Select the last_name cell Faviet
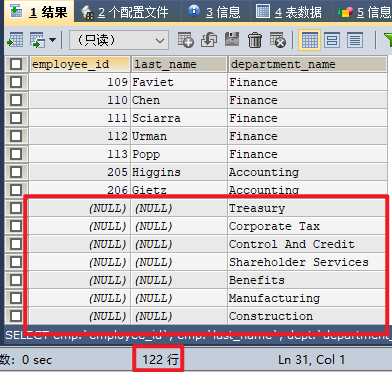Viewport: 392px width, 372px height. pos(179,82)
